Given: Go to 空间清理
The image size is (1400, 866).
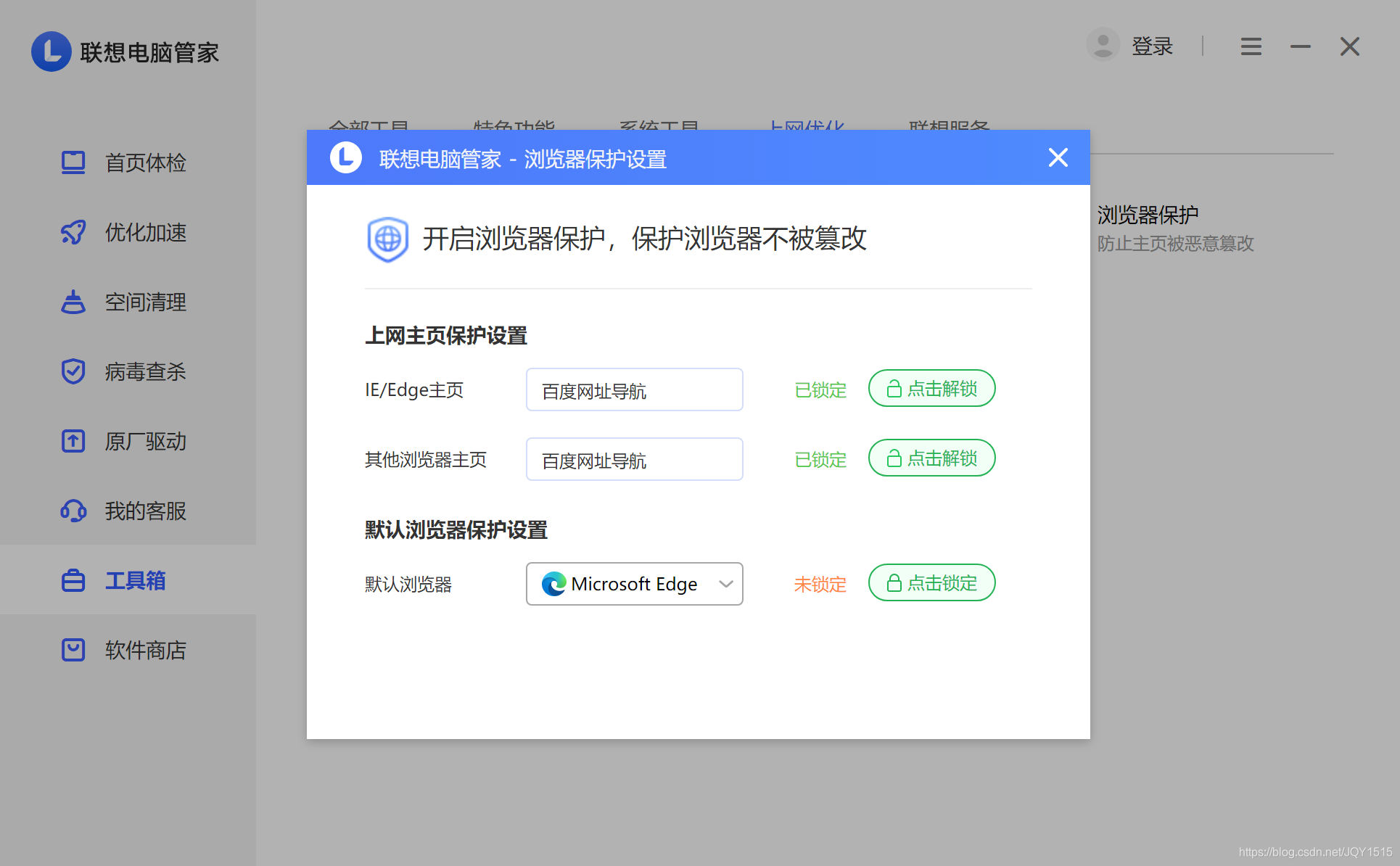Looking at the screenshot, I should [x=128, y=302].
